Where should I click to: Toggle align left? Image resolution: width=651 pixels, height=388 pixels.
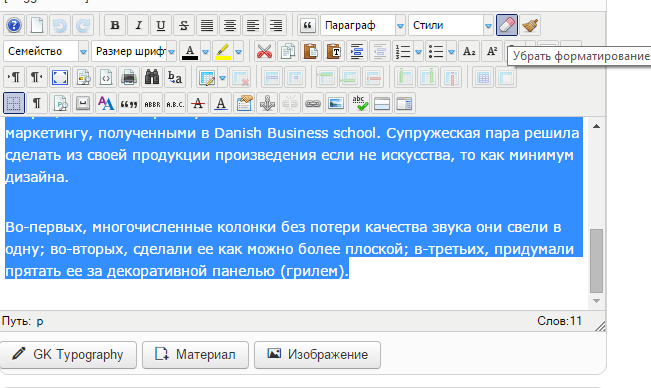pyautogui.click(x=253, y=25)
